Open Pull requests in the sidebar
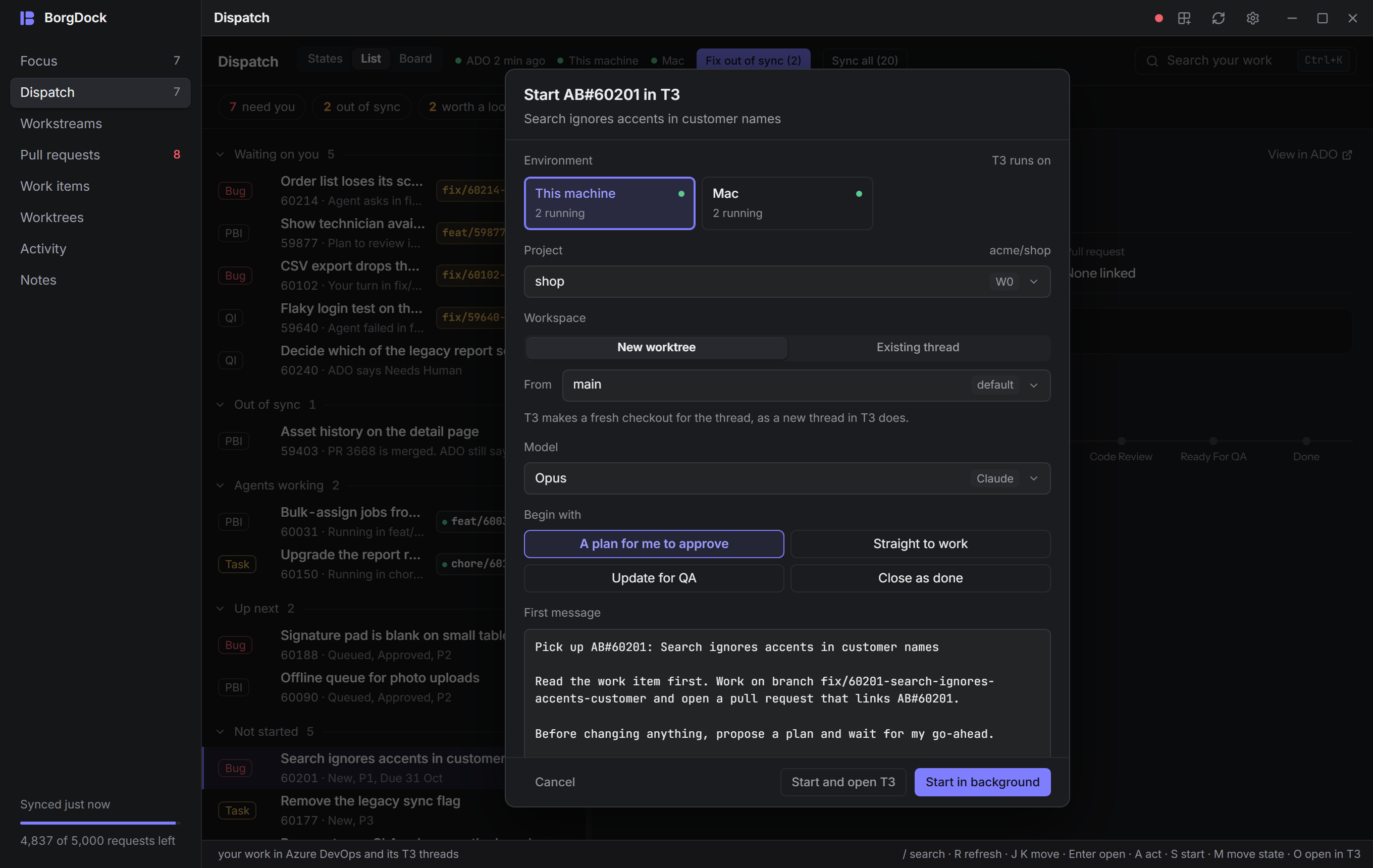Screen dimensions: 1373x868 (100, 155)
